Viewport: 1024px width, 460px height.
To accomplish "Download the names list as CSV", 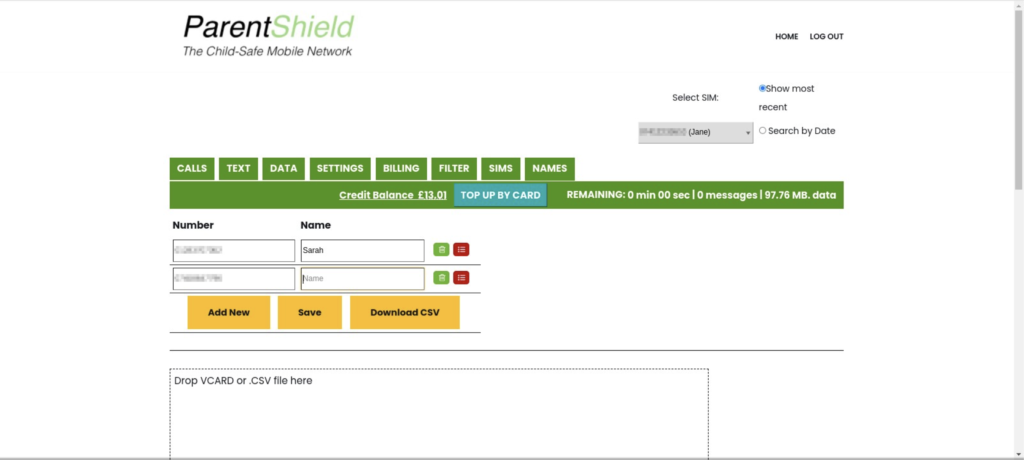I will tap(404, 312).
